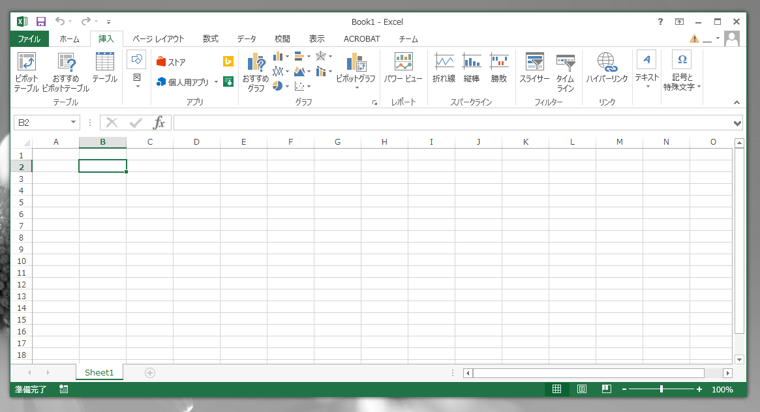This screenshot has height=412, width=760.
Task: Switch to Page Layout view in status bar
Action: click(x=582, y=389)
